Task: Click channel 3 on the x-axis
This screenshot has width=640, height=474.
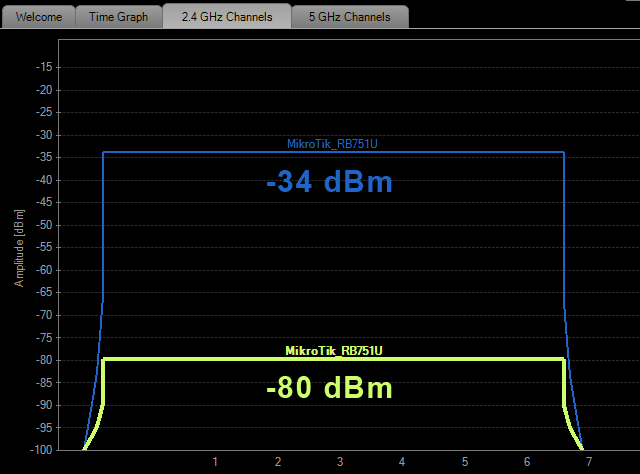Action: point(340,462)
